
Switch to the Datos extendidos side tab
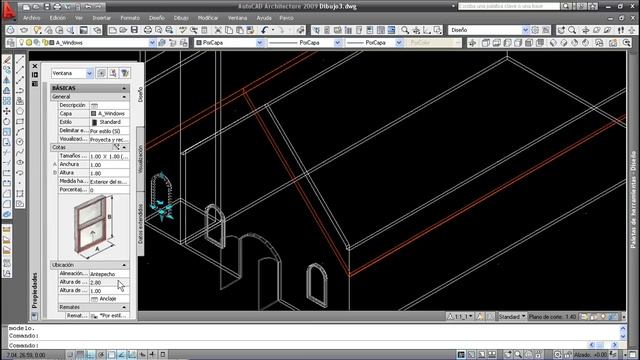click(x=140, y=224)
